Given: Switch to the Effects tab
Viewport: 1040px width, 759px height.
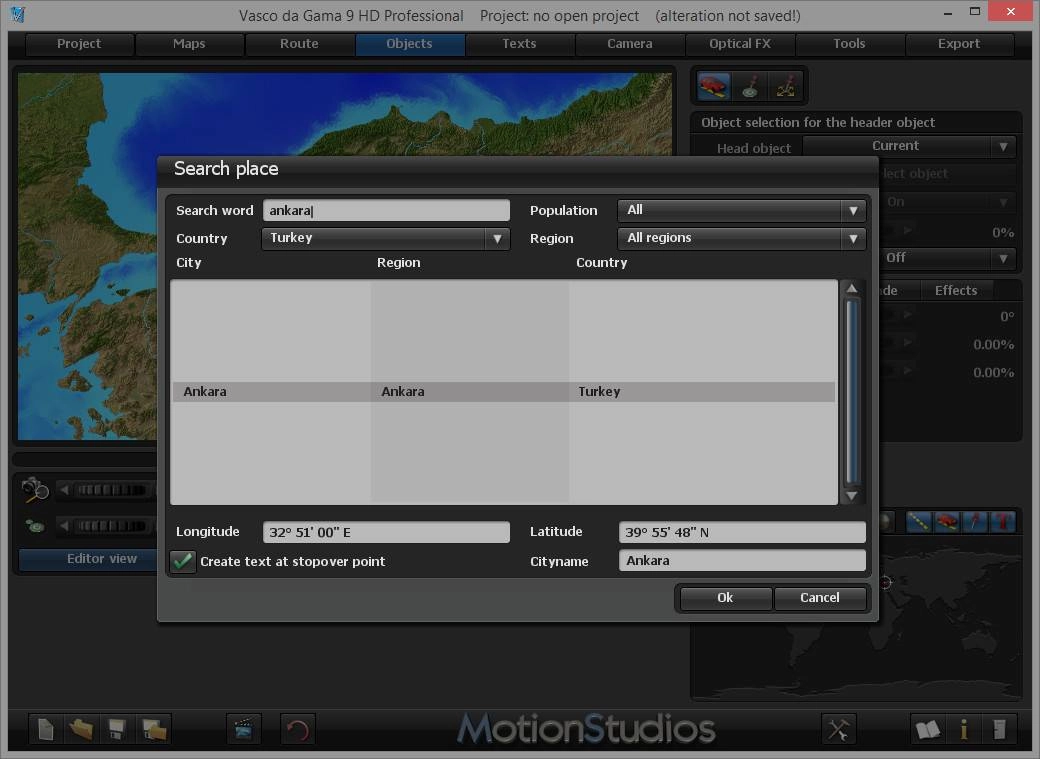Looking at the screenshot, I should point(956,290).
